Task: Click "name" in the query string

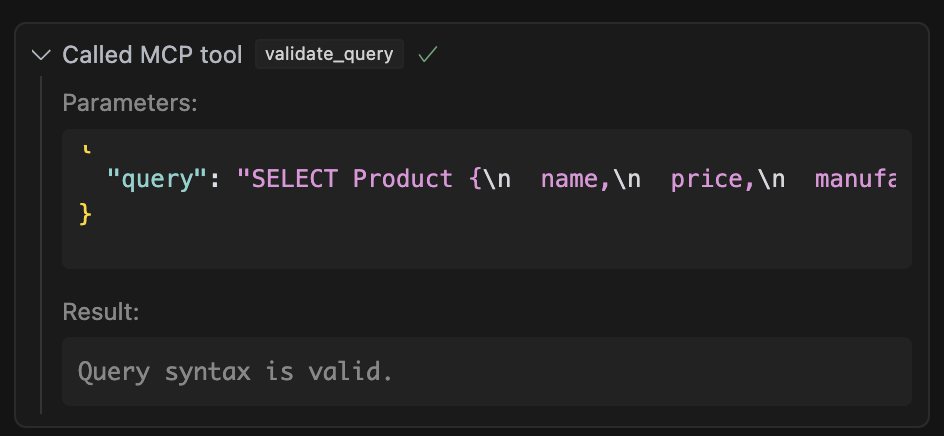Action: tap(569, 180)
